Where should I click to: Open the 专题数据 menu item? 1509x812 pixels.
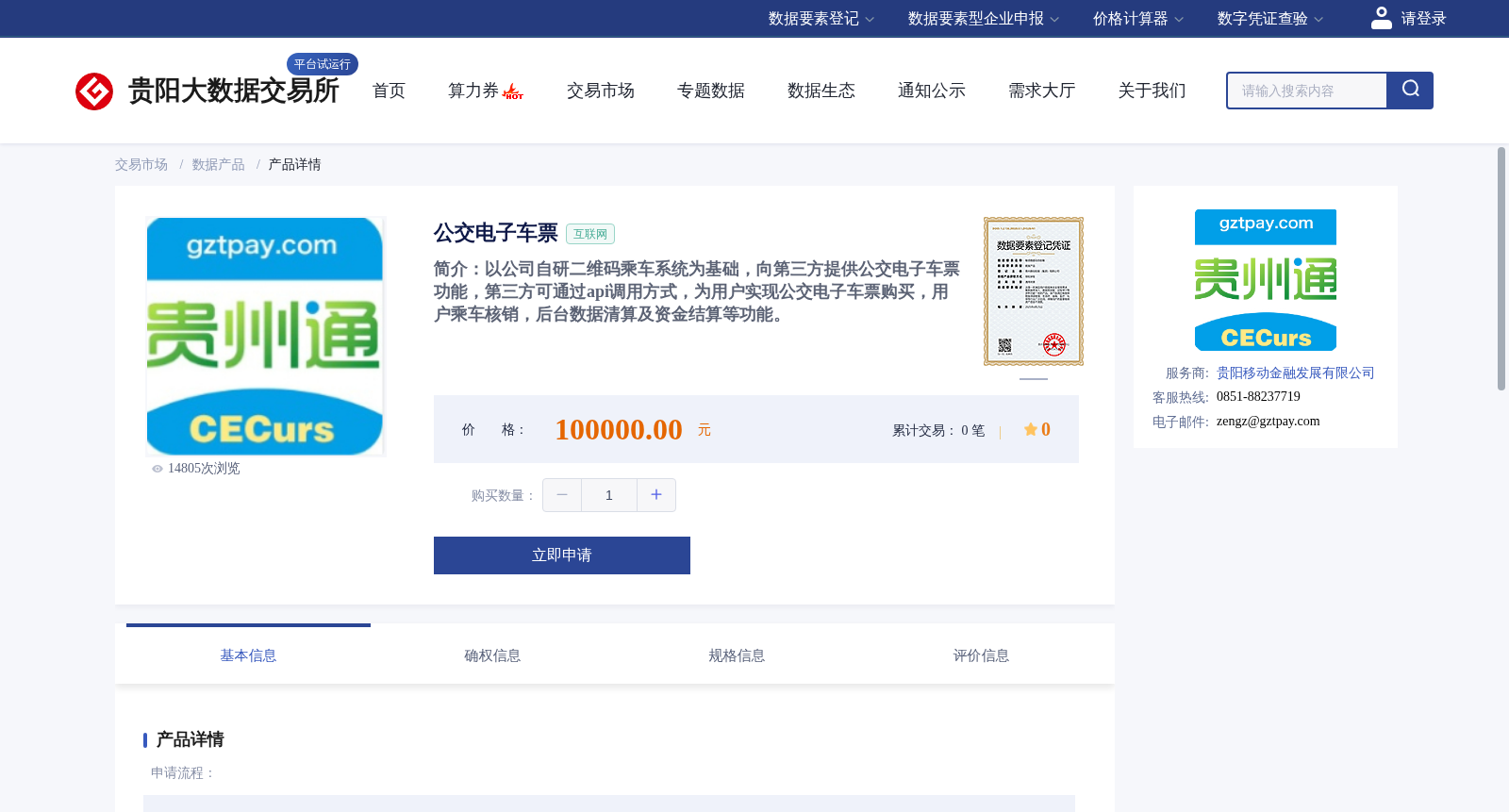(711, 91)
